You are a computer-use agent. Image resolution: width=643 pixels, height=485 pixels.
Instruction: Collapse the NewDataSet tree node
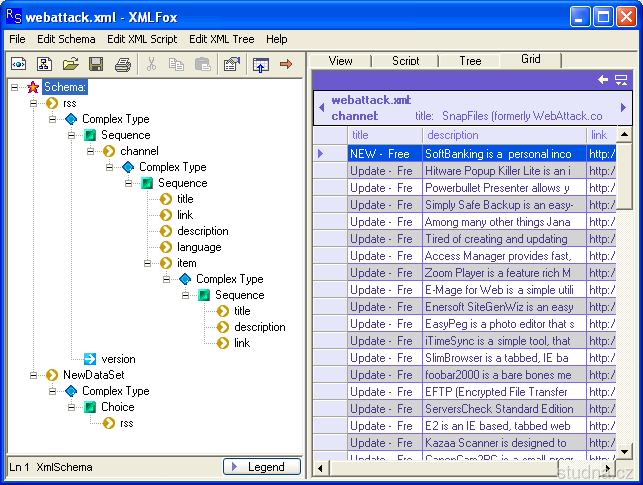pos(35,375)
